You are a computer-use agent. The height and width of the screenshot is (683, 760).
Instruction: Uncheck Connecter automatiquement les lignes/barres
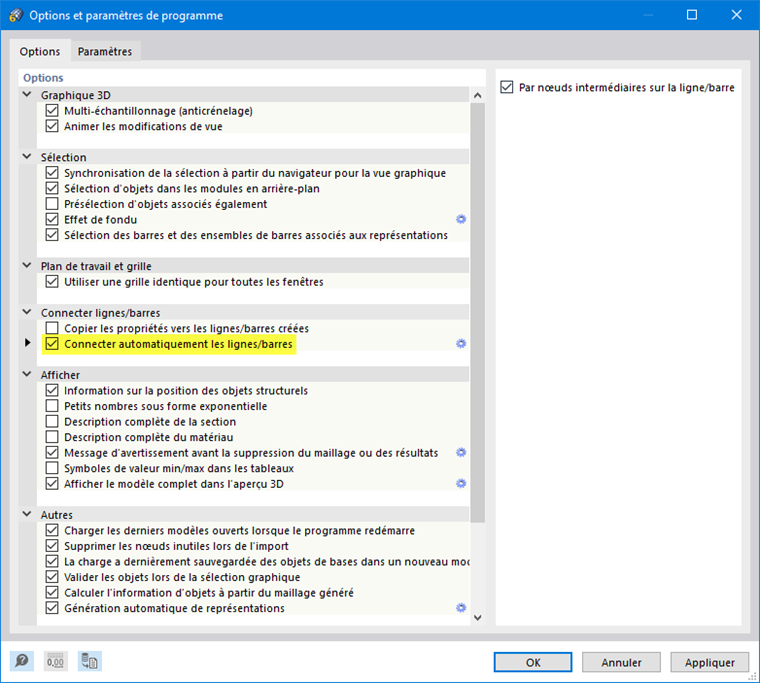point(52,344)
